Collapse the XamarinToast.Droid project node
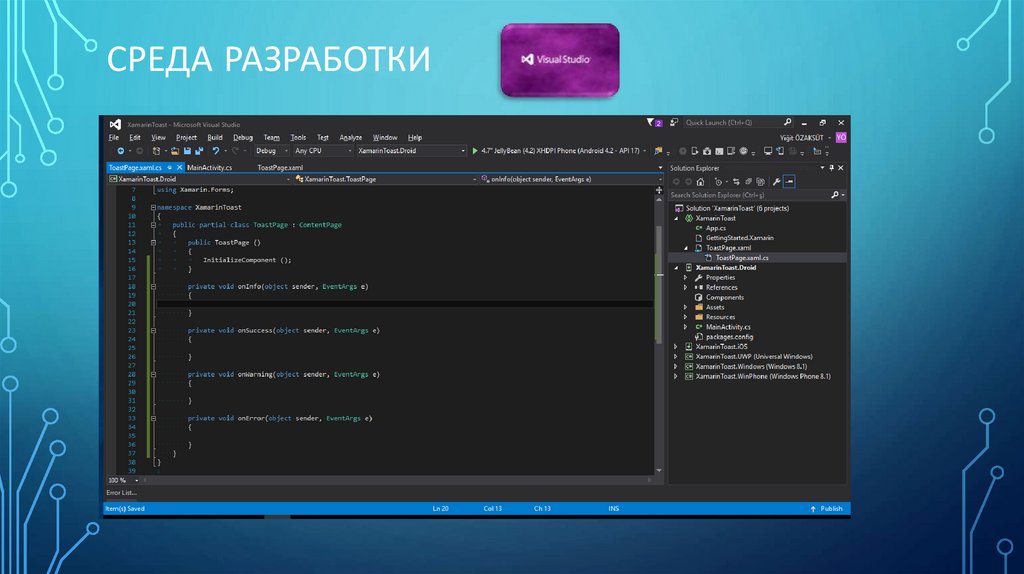This screenshot has height=574, width=1024. tap(676, 268)
